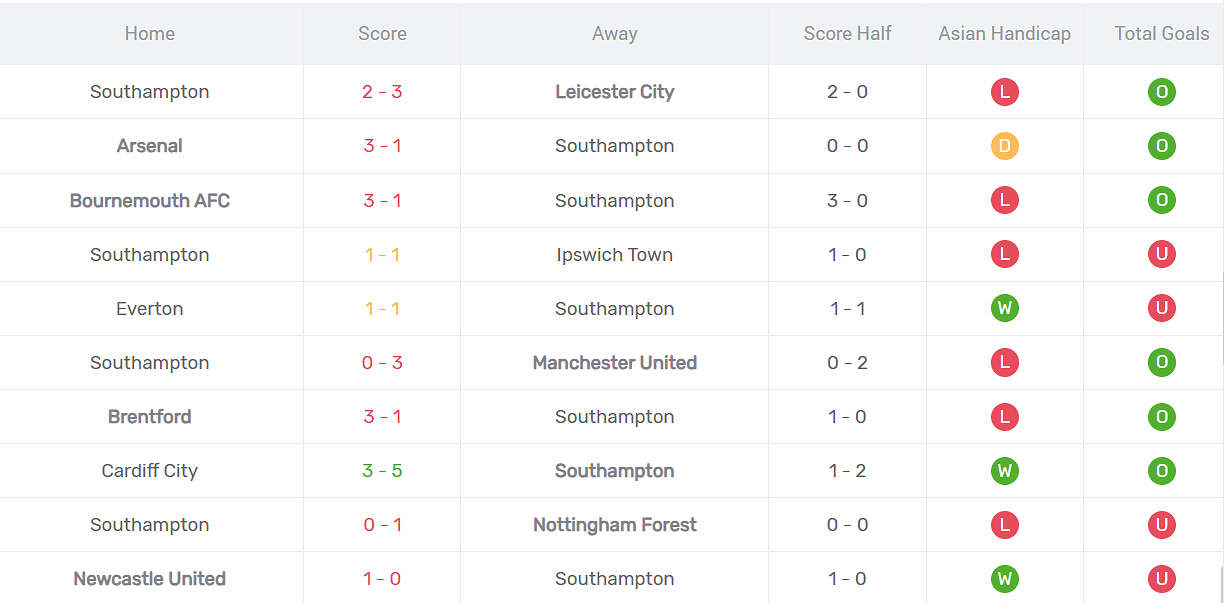Click red L handicap badge in Manchester United row
The width and height of the screenshot is (1224, 603).
[1004, 362]
